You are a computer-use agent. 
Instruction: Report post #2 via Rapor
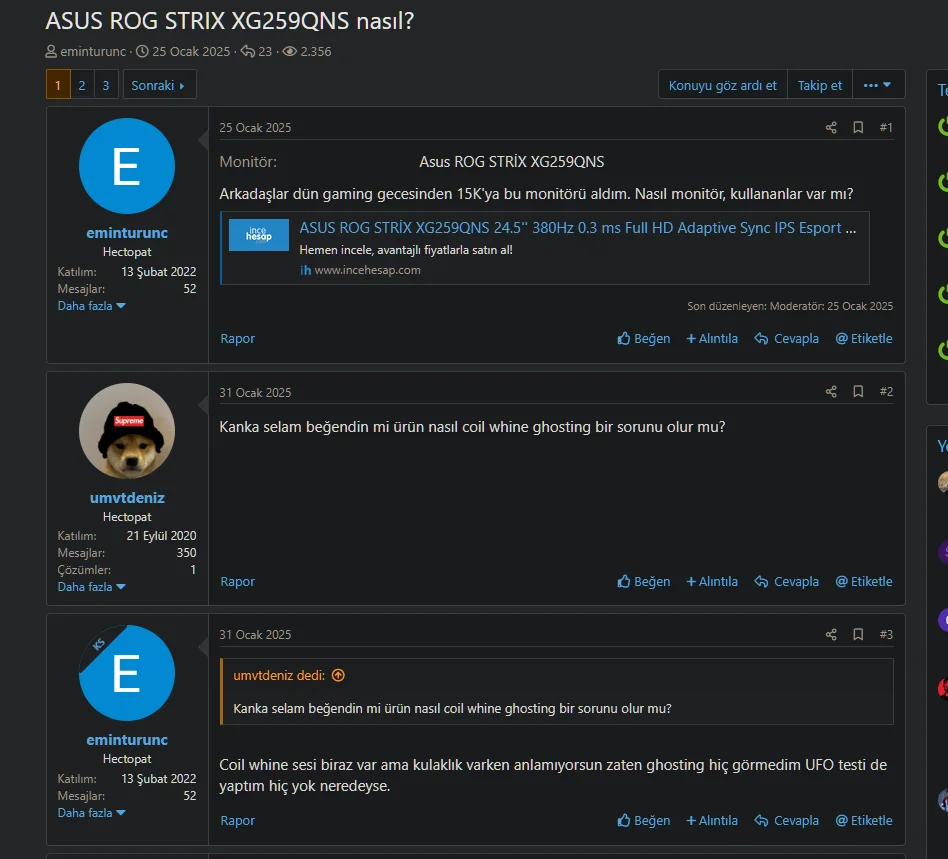point(238,582)
